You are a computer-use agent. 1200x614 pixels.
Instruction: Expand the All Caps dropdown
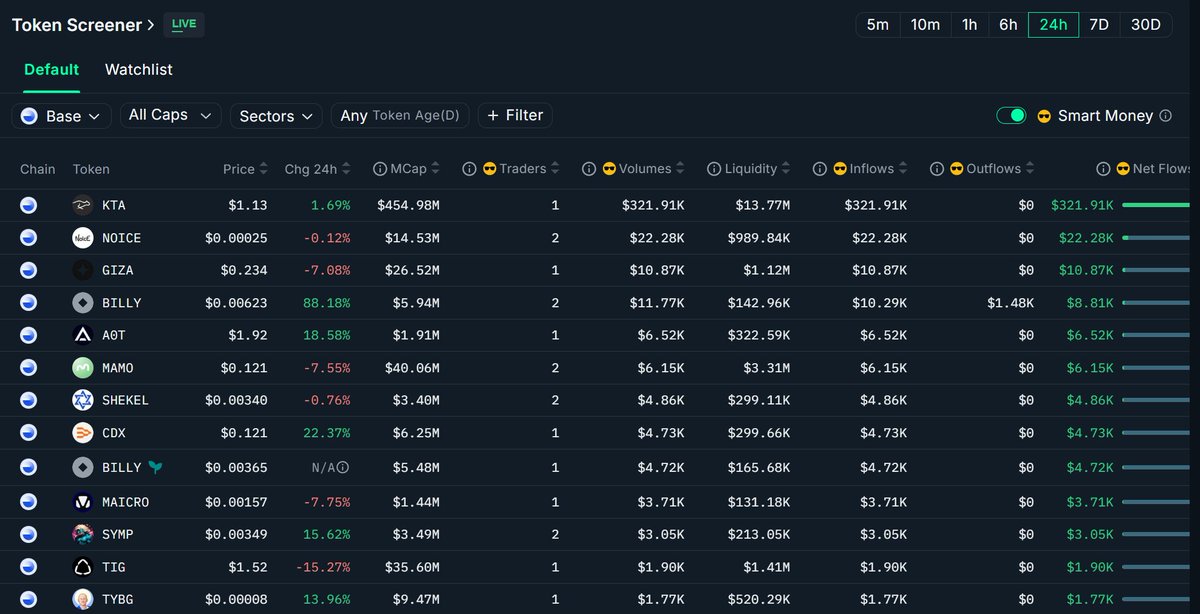click(170, 116)
